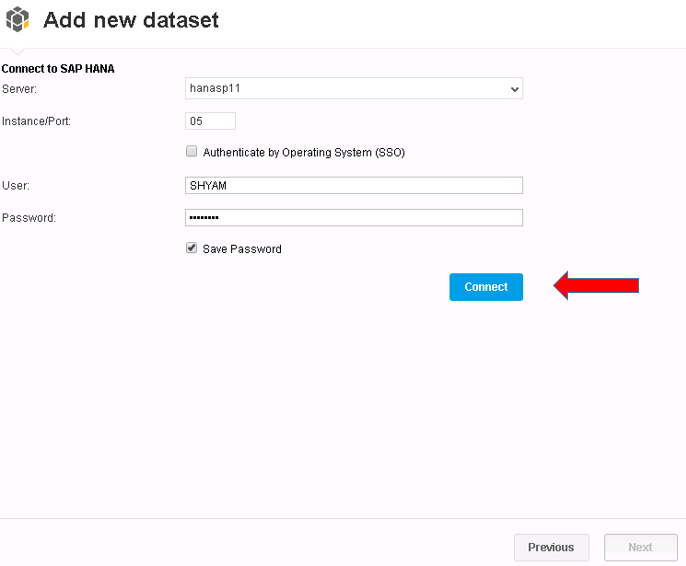Click the Save Password label text
This screenshot has height=566, width=686.
click(x=242, y=249)
